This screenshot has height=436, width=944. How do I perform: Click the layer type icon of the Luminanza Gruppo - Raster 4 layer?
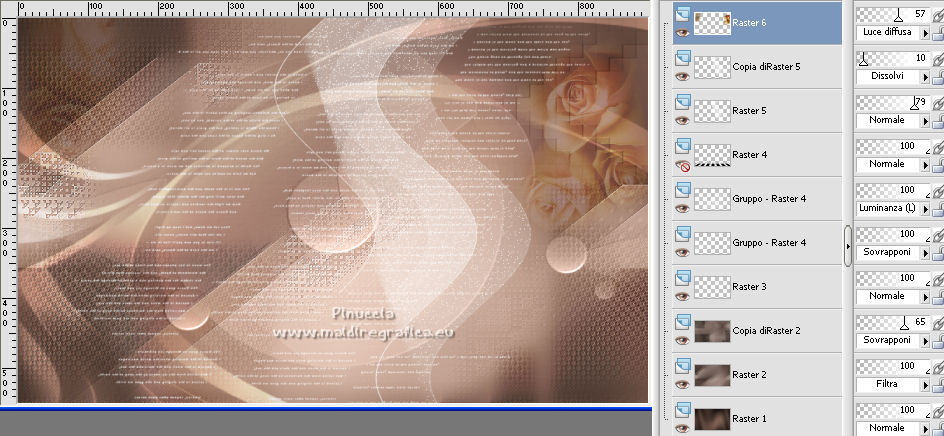(x=682, y=190)
